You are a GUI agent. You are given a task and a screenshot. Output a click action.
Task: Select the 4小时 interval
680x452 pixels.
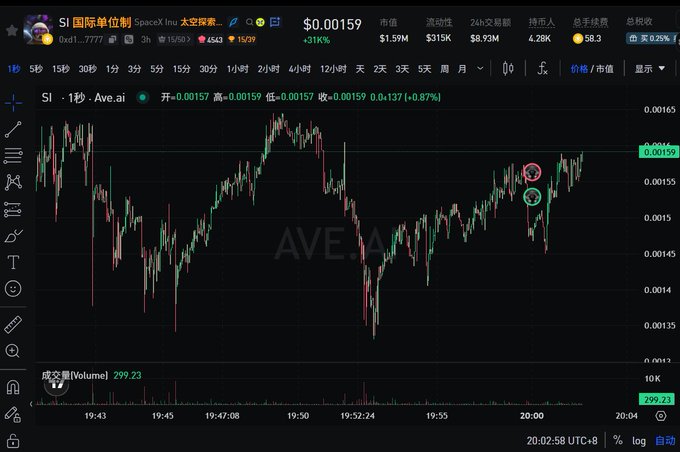pos(300,69)
